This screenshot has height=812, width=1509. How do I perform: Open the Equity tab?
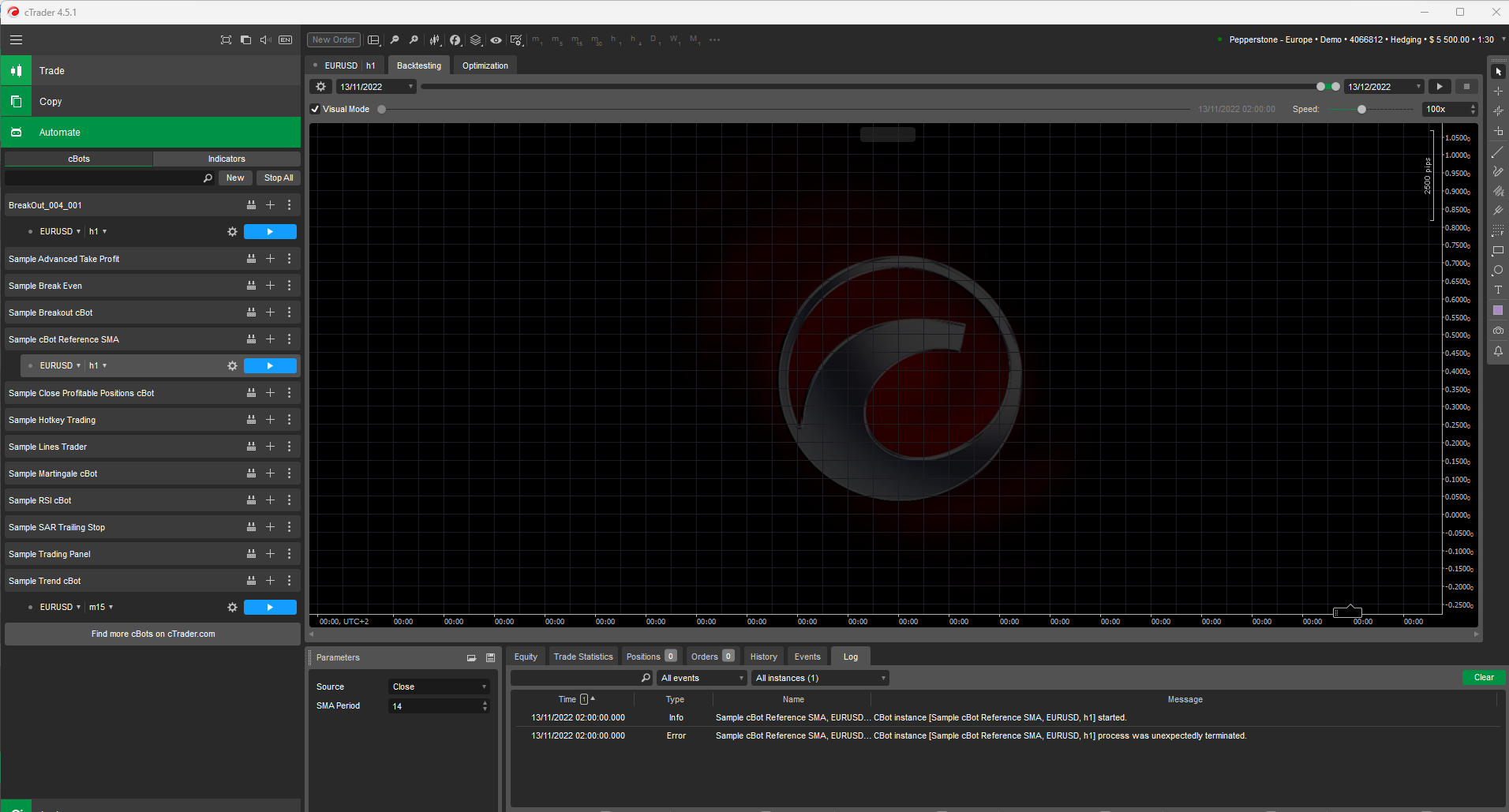click(x=526, y=657)
